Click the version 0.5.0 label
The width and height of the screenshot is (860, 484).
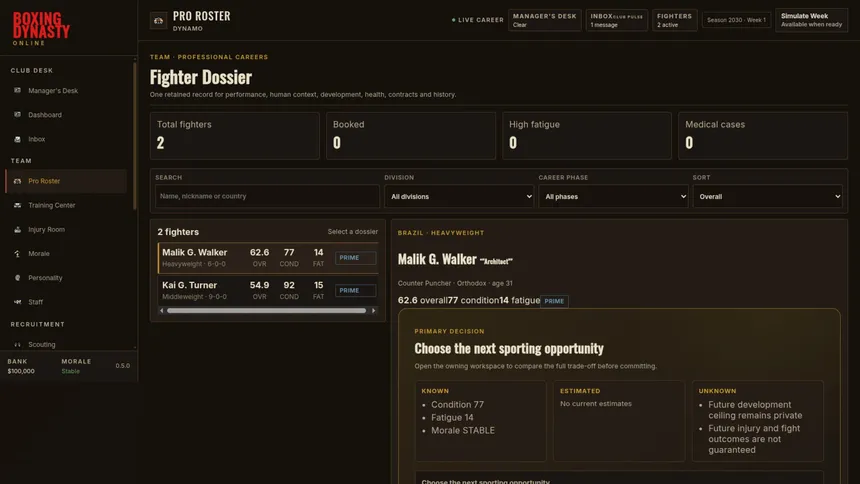coord(122,365)
